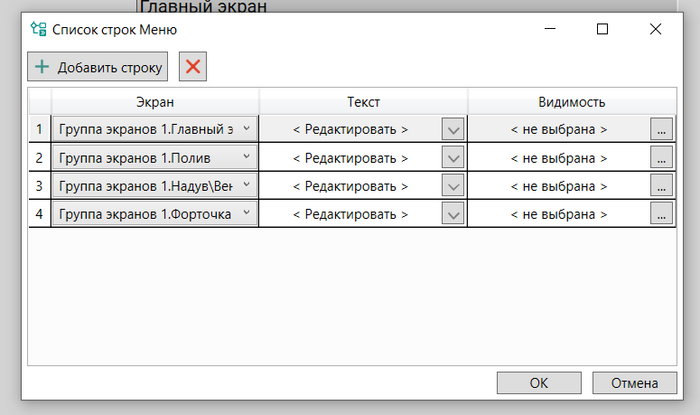Expand the Текст dropdown arrow in row 2

453,157
